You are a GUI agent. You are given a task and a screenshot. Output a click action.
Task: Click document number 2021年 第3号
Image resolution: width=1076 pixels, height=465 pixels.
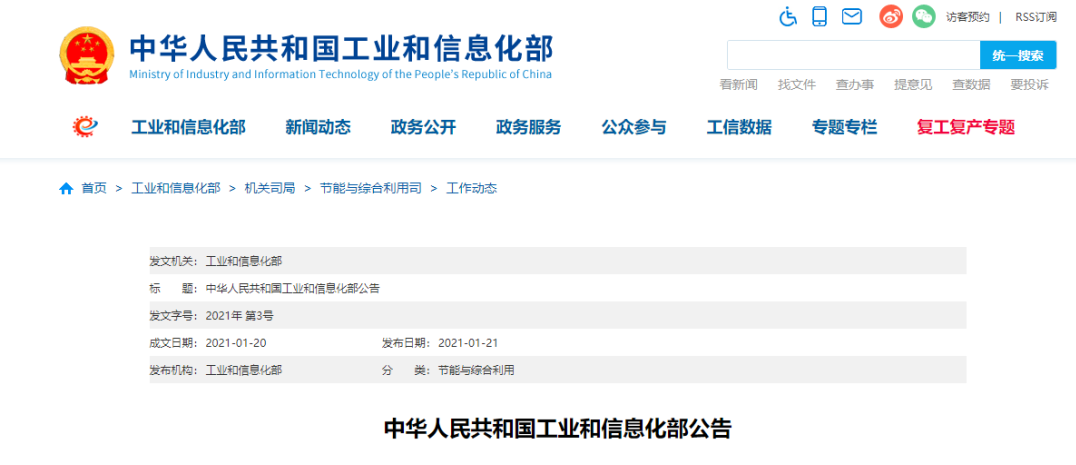(x=239, y=315)
